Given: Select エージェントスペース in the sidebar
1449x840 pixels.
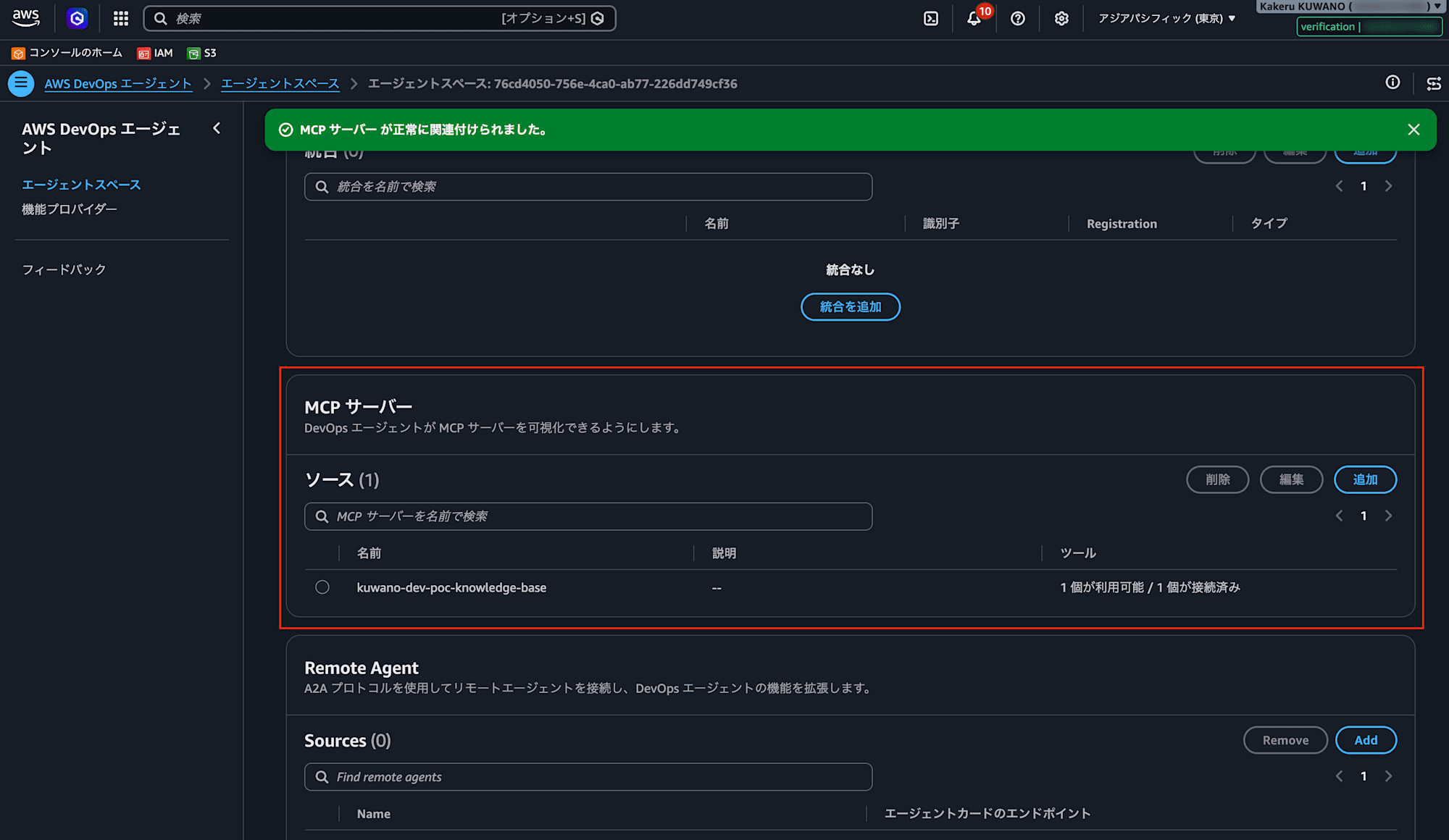Looking at the screenshot, I should [x=81, y=185].
